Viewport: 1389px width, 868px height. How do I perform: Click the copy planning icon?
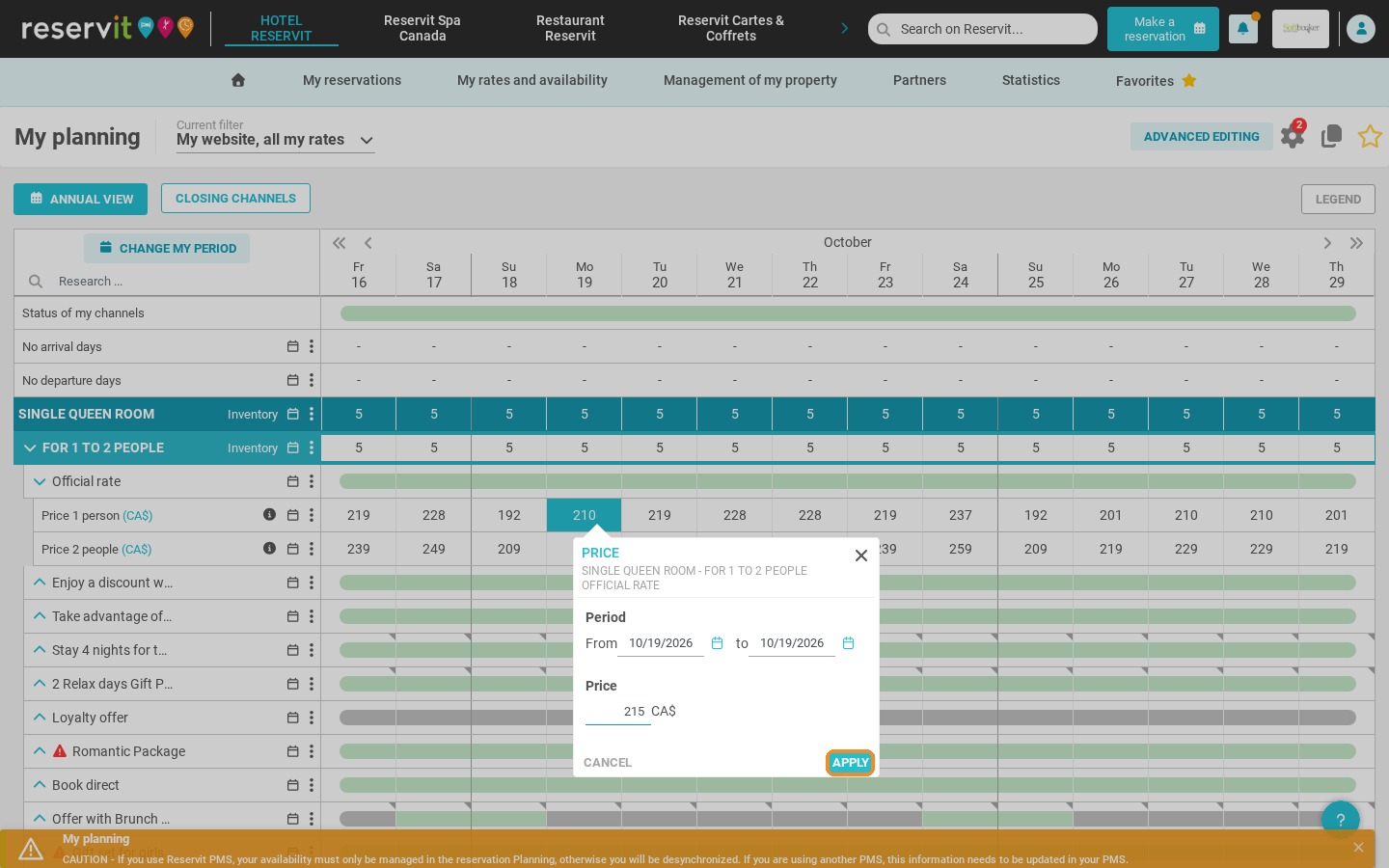click(x=1332, y=136)
